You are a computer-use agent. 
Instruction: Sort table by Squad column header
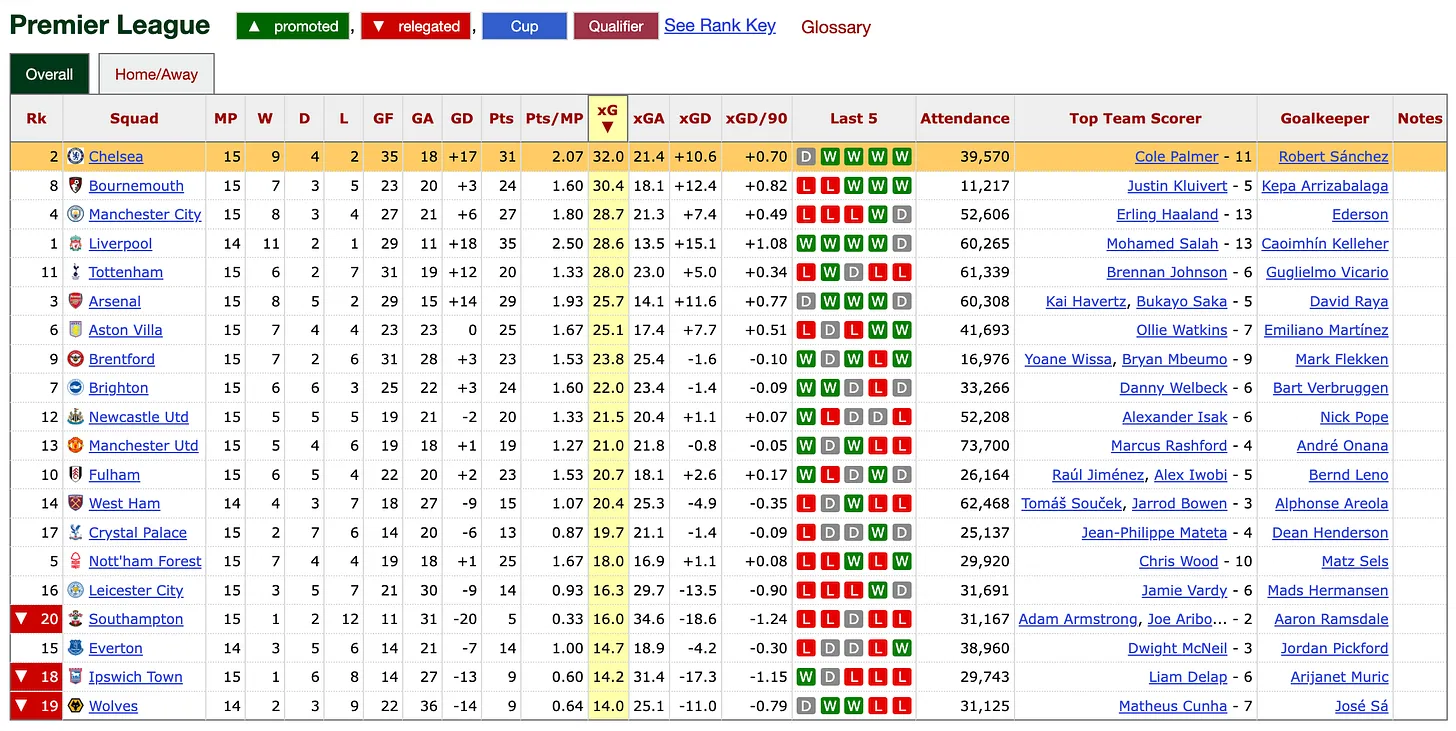134,118
